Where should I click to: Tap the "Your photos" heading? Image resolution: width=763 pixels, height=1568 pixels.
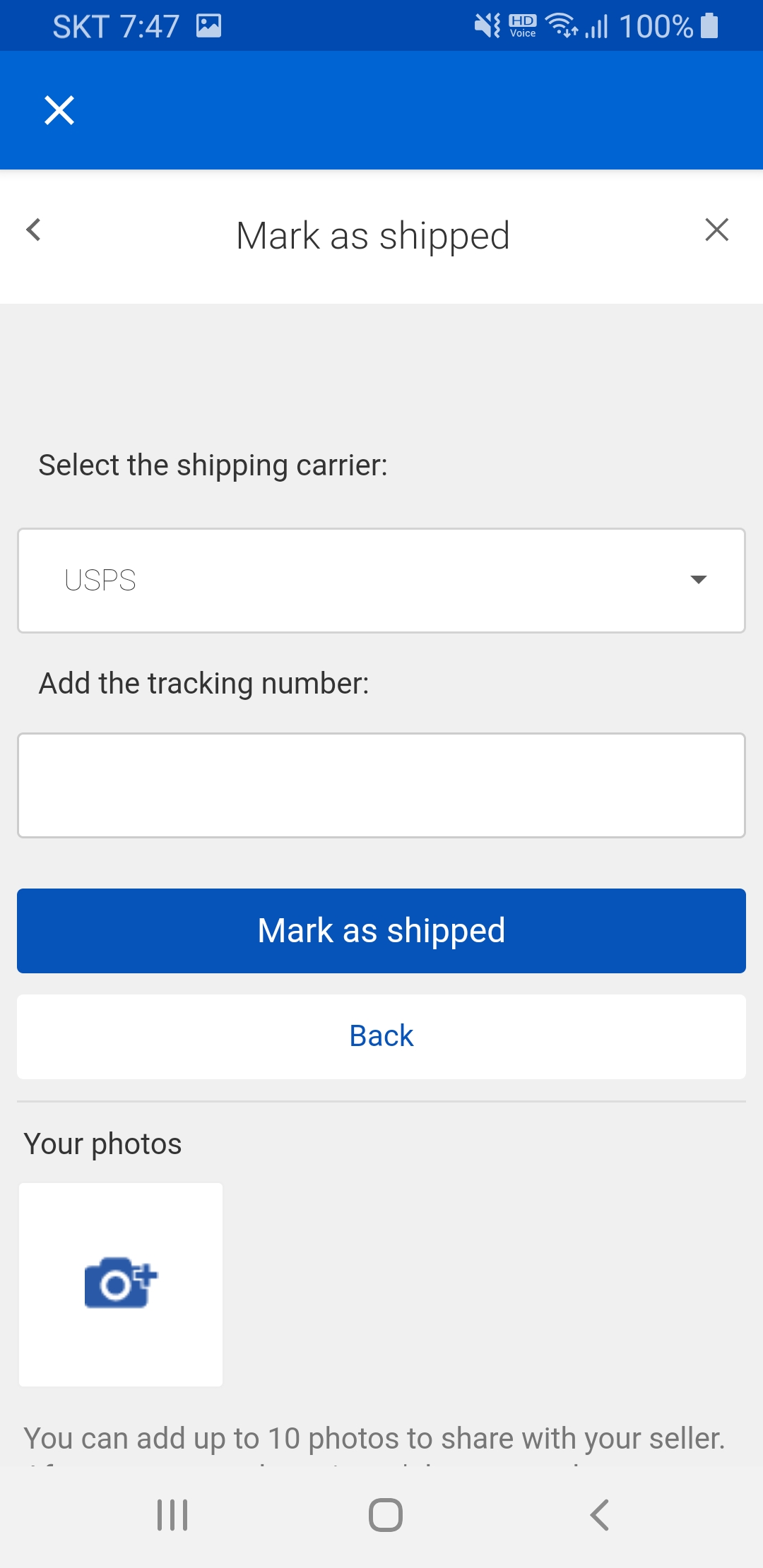point(103,1144)
